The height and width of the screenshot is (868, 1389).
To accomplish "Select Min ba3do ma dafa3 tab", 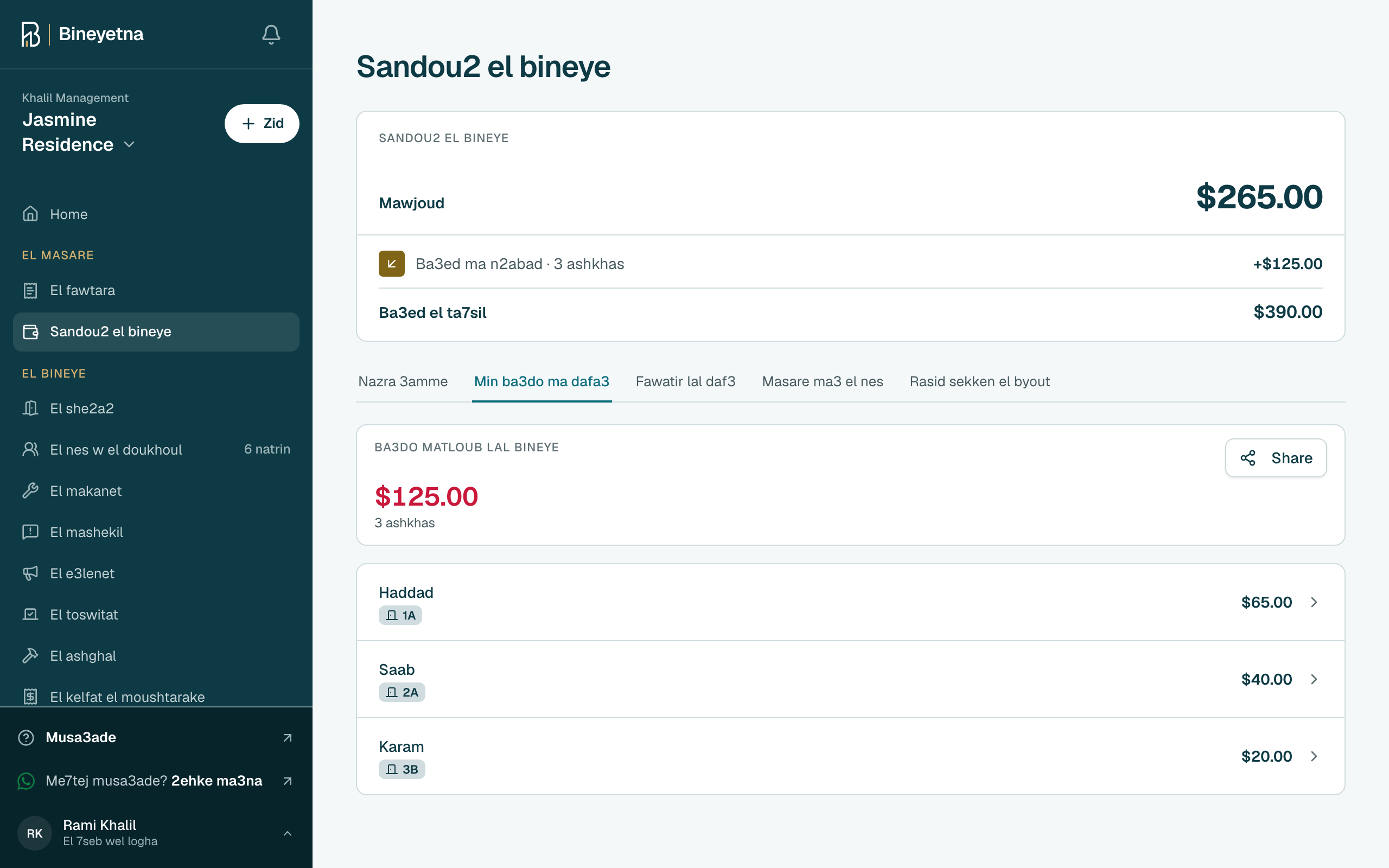I will (542, 382).
